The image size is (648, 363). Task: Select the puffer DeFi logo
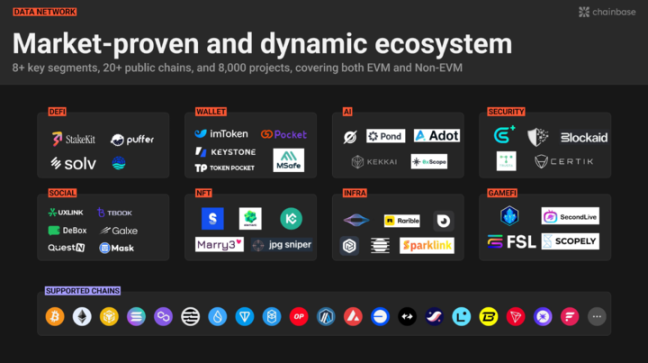132,140
